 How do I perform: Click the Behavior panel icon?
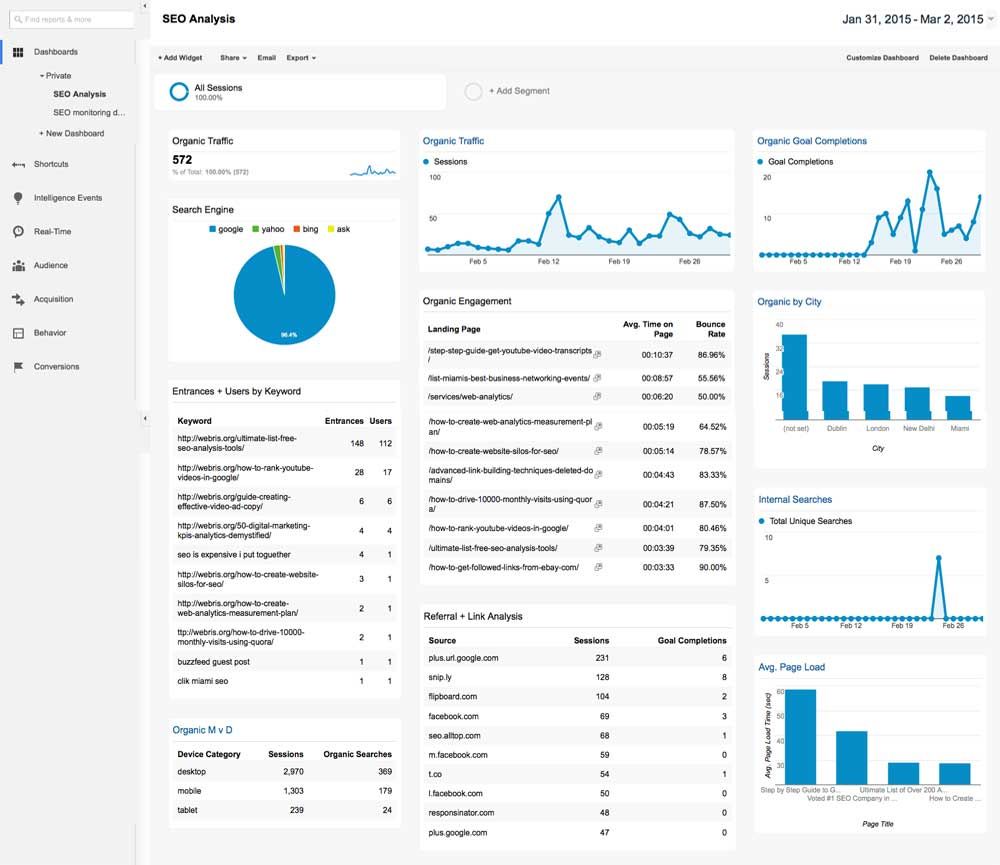coord(18,333)
